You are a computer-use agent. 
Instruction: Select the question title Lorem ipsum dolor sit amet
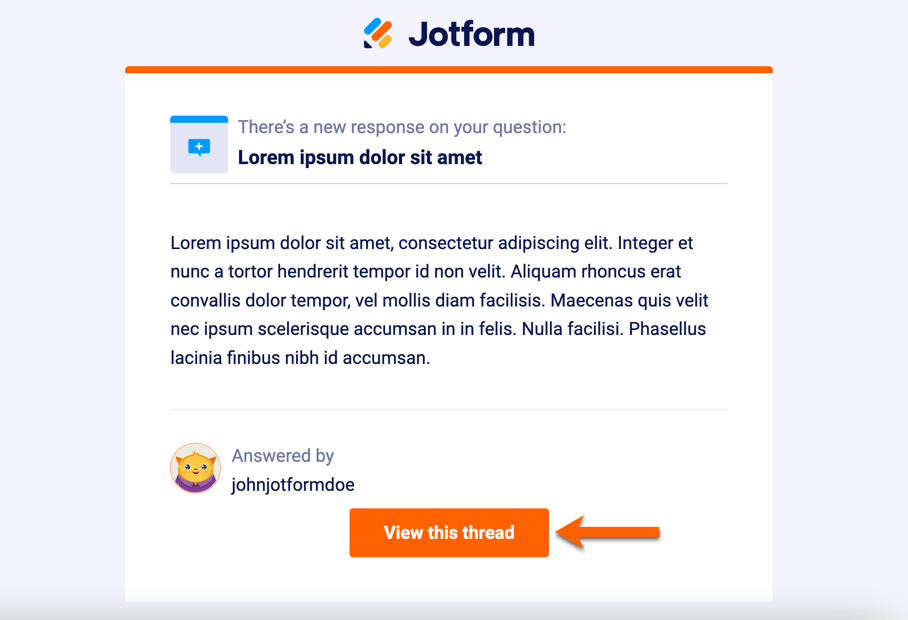click(x=360, y=157)
